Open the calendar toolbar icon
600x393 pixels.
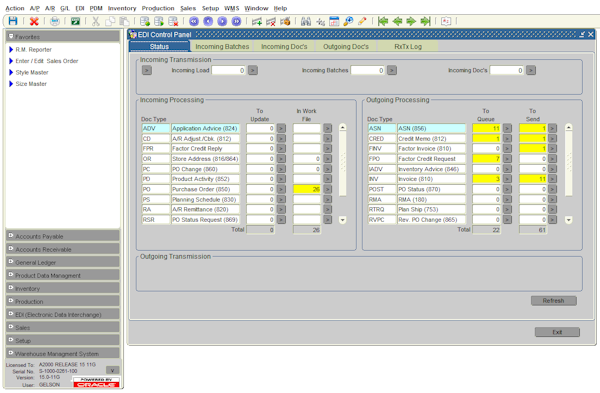(334, 21)
